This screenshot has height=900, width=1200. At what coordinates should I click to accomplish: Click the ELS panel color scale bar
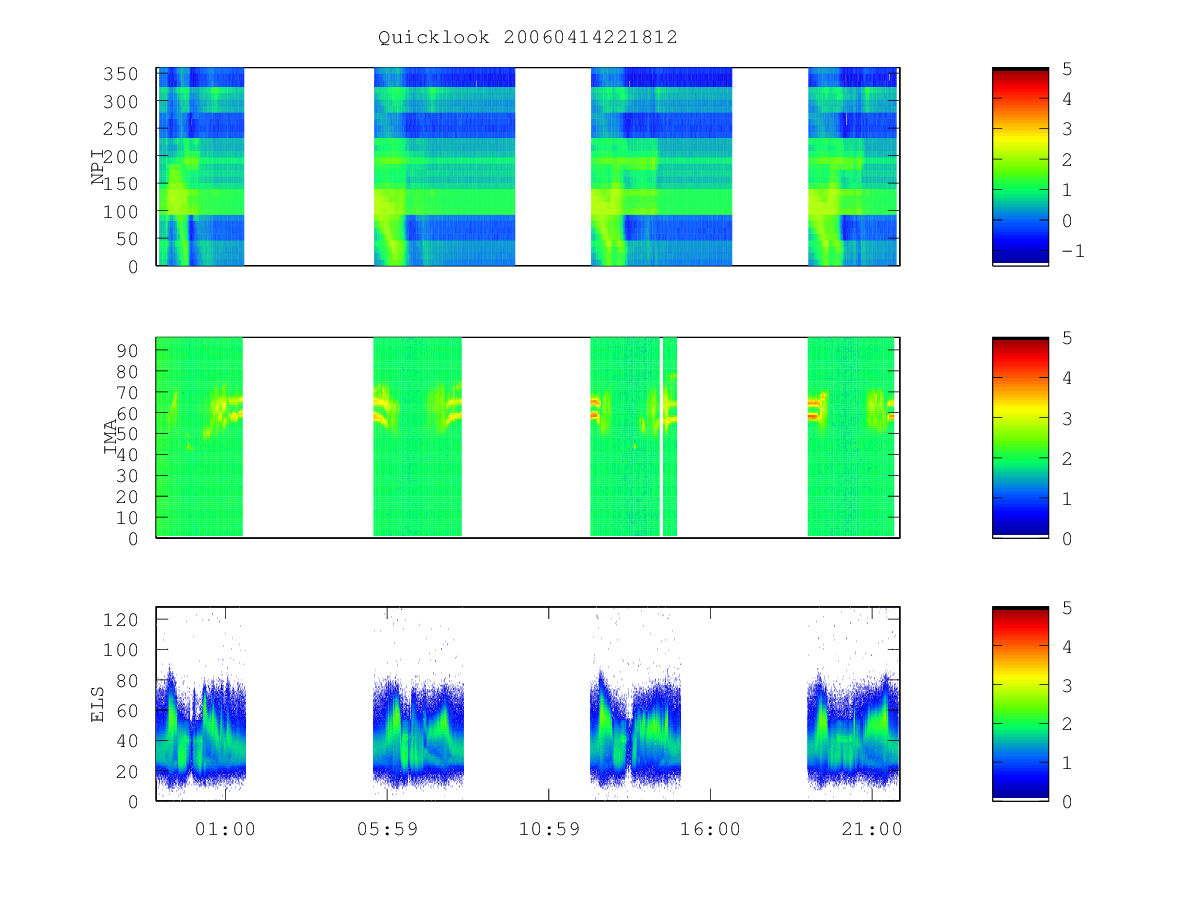[x=1020, y=703]
